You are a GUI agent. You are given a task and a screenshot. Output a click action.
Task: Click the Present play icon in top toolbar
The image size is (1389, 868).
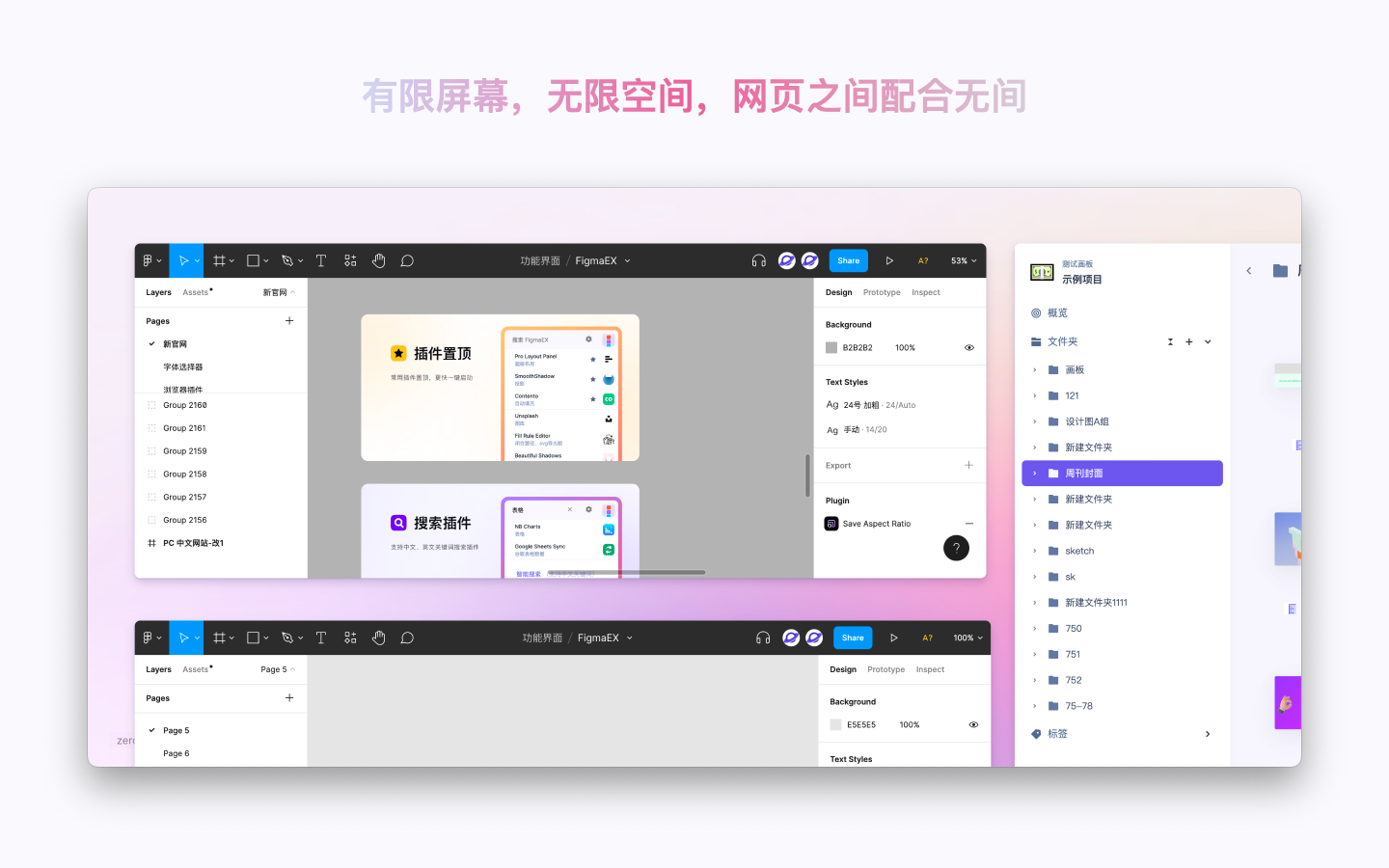tap(889, 260)
